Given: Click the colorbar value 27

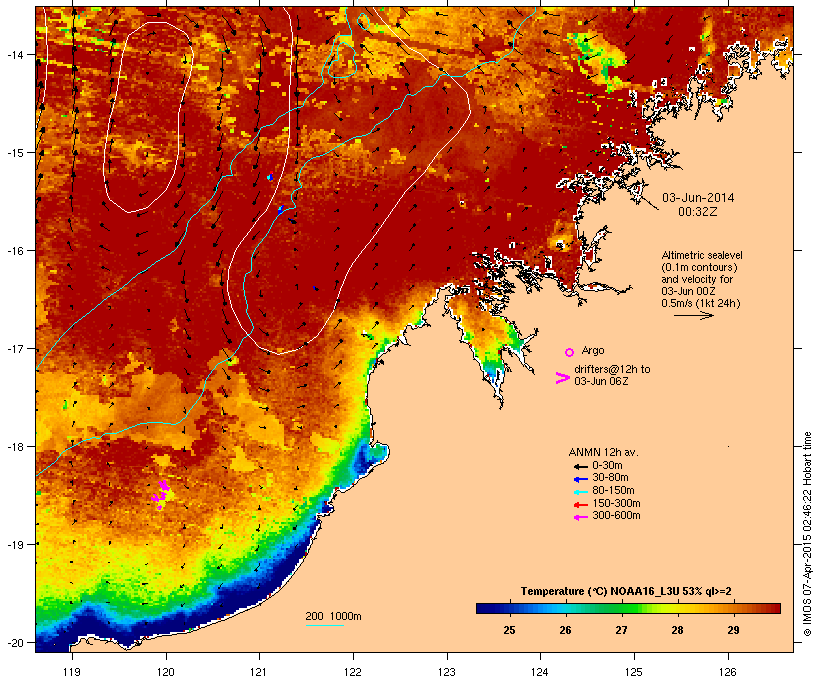Looking at the screenshot, I should 621,630.
